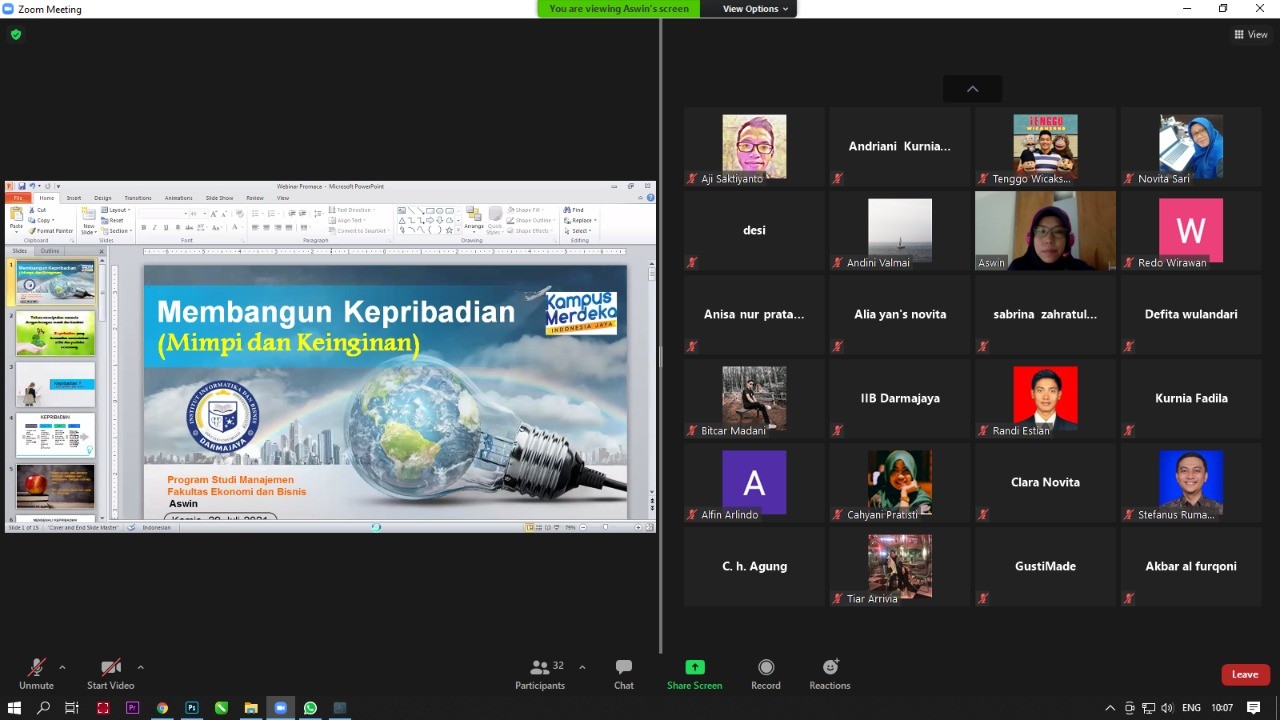Click the Zoom Out minus icon in PowerPoint status bar
The height and width of the screenshot is (720, 1280).
[581, 527]
